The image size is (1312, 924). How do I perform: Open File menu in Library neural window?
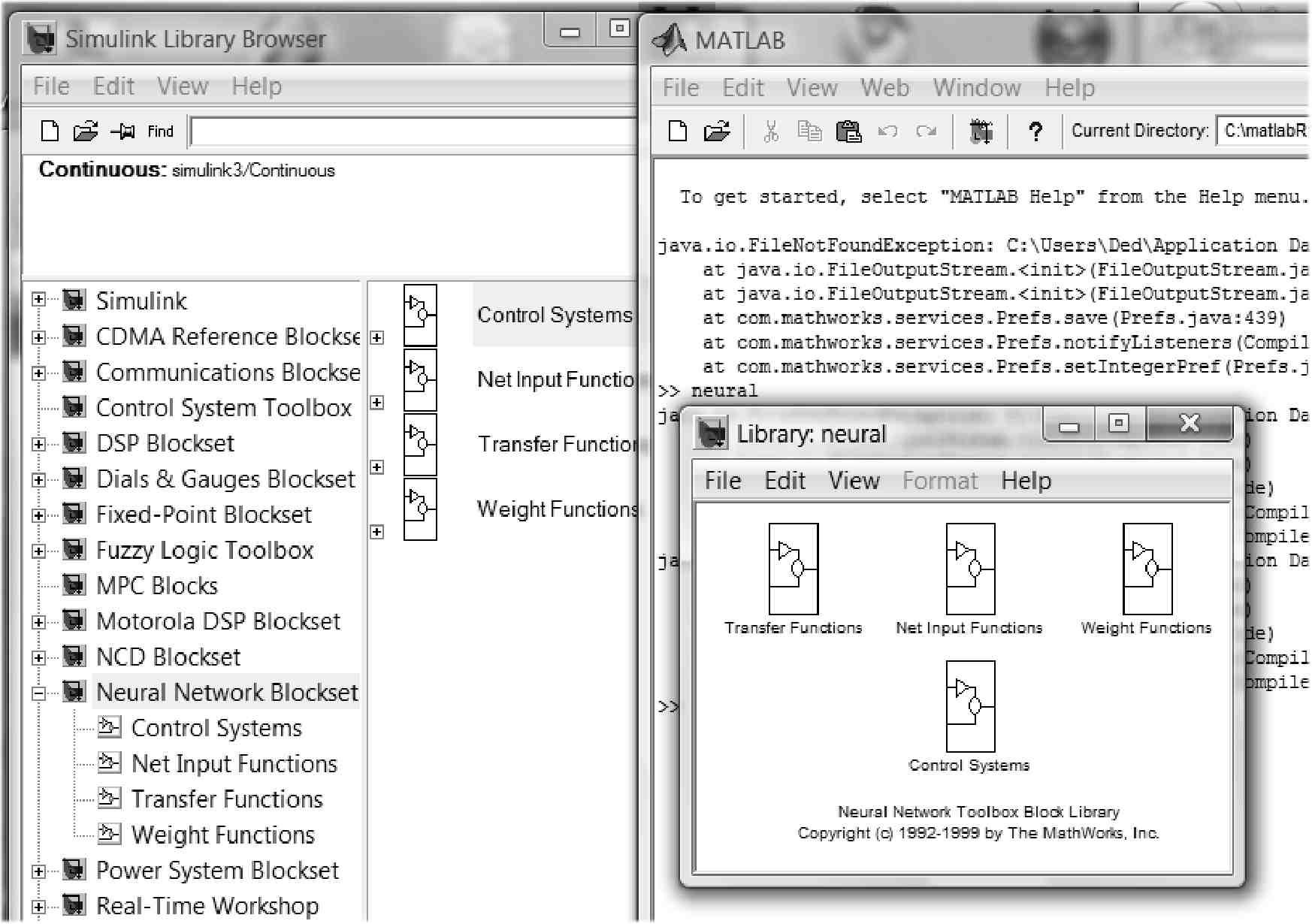723,481
